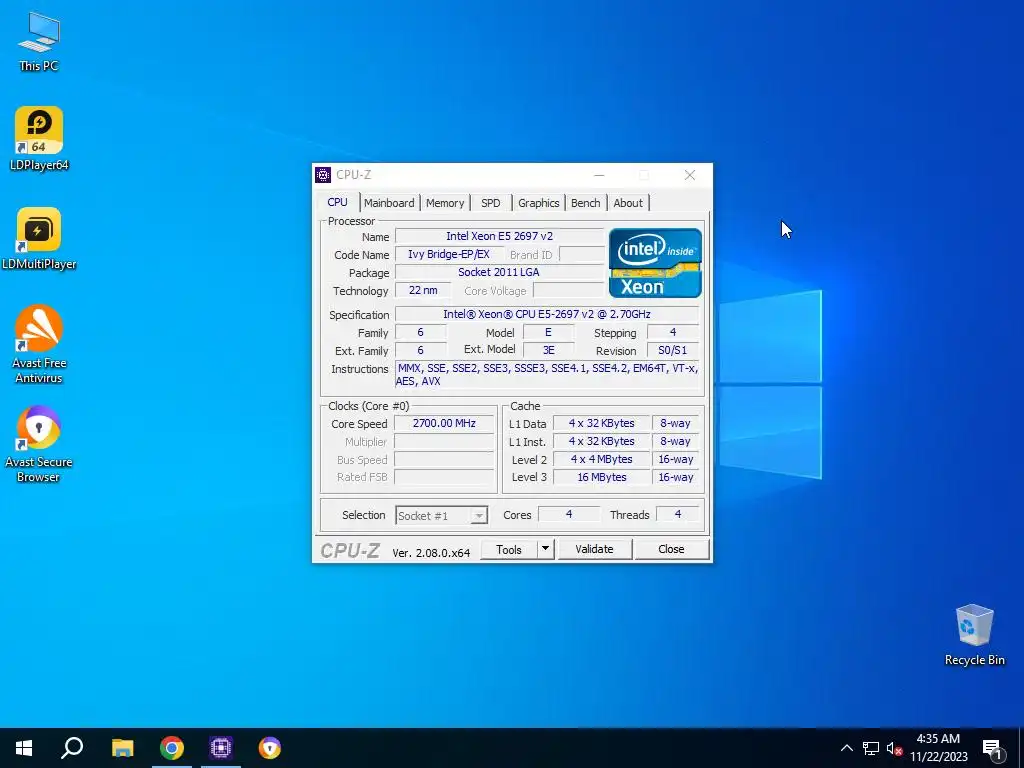Open Avast Free Antivirus shortcut
Image resolution: width=1024 pixels, height=768 pixels.
[39, 344]
